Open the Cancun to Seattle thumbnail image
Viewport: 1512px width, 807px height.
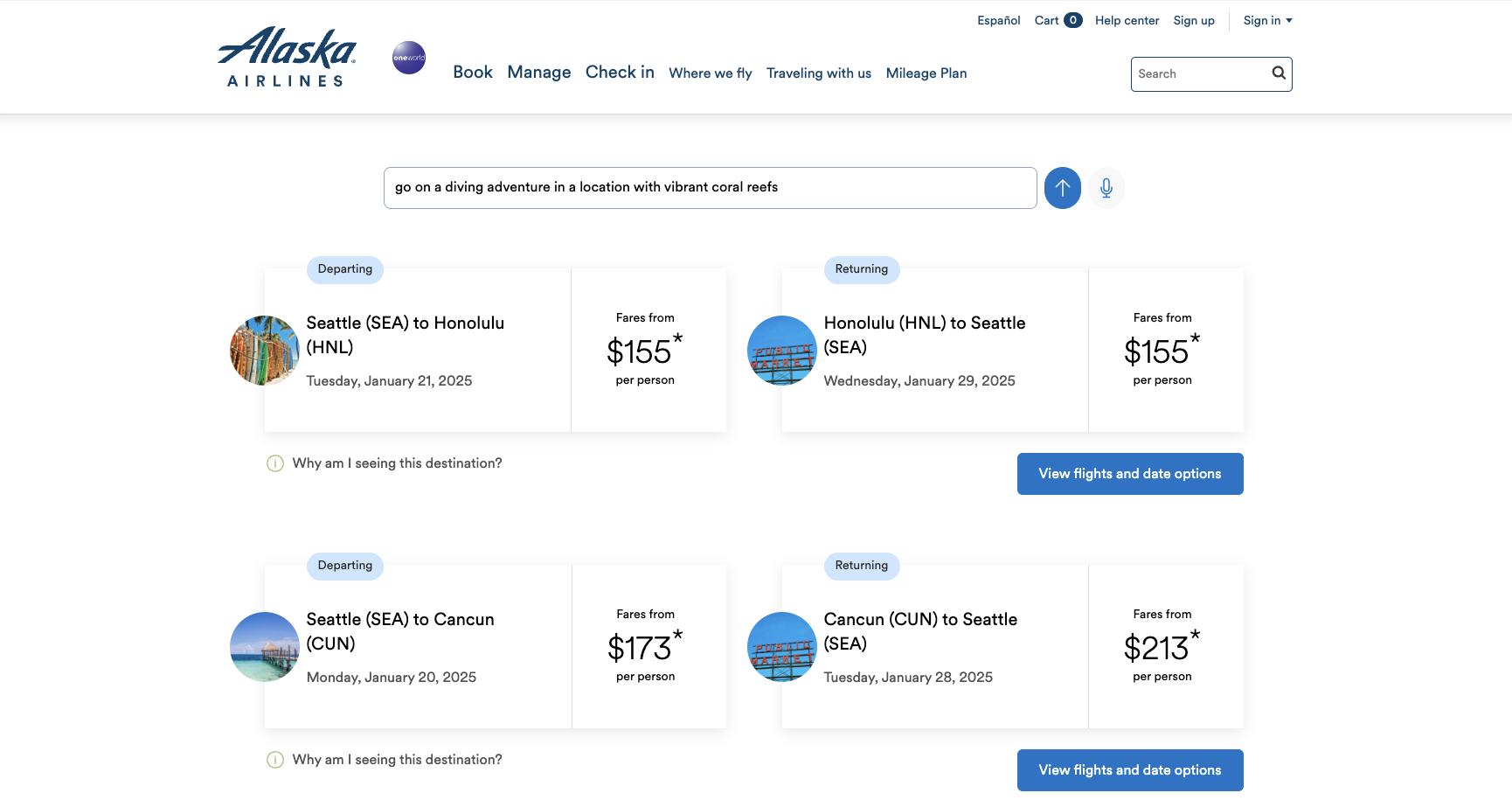pos(782,647)
